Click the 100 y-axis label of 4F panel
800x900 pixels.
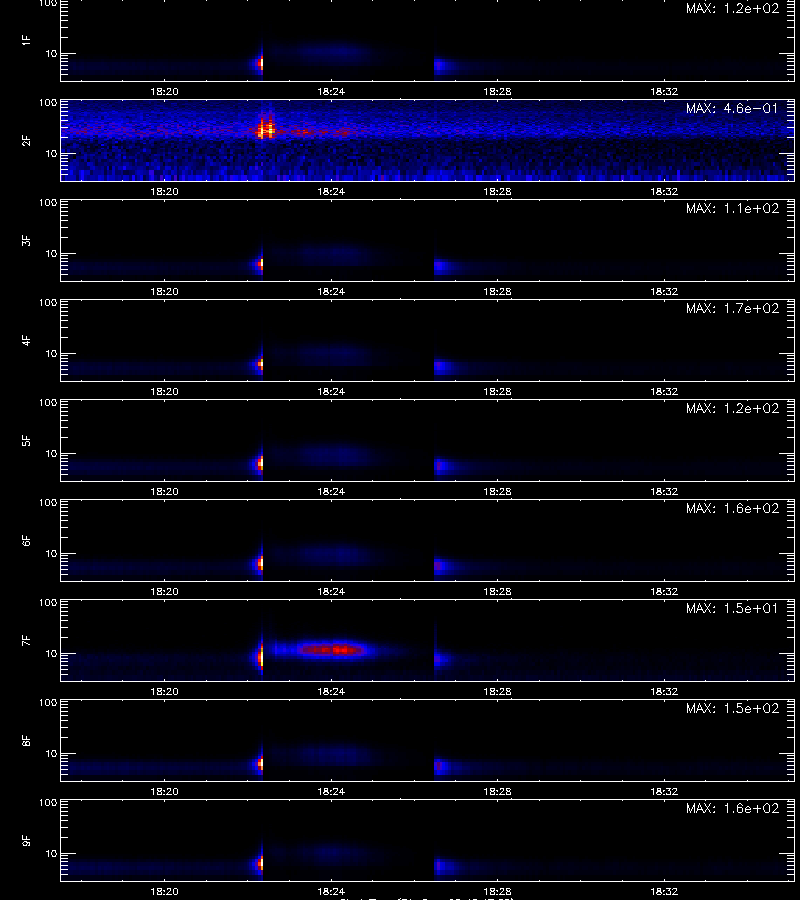[x=48, y=302]
